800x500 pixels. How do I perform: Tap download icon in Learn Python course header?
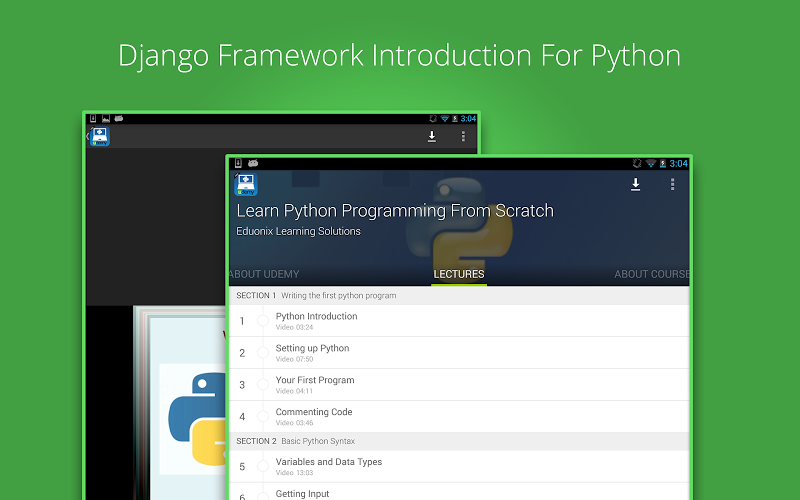click(x=635, y=184)
